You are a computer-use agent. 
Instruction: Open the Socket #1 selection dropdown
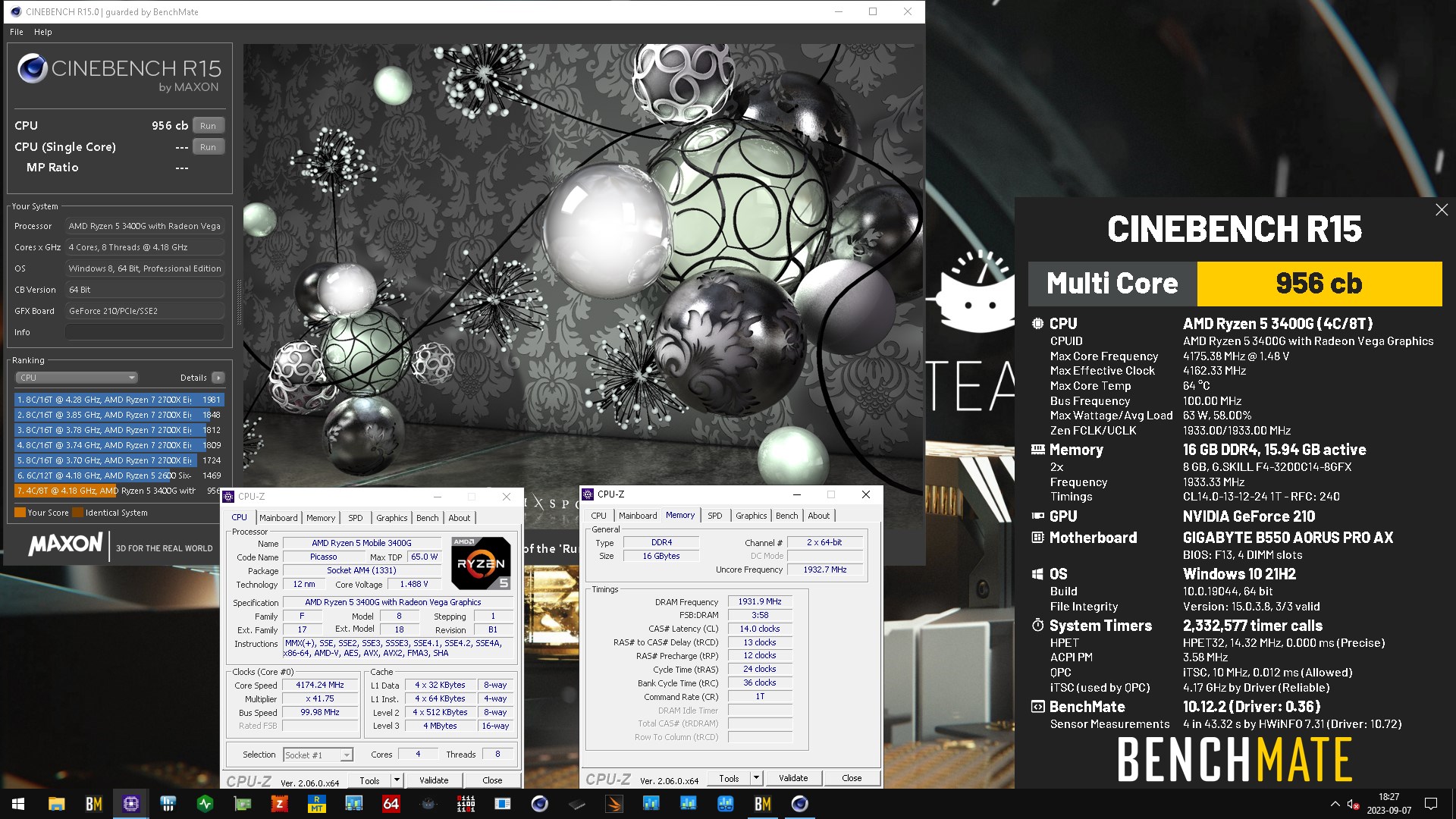[318, 755]
